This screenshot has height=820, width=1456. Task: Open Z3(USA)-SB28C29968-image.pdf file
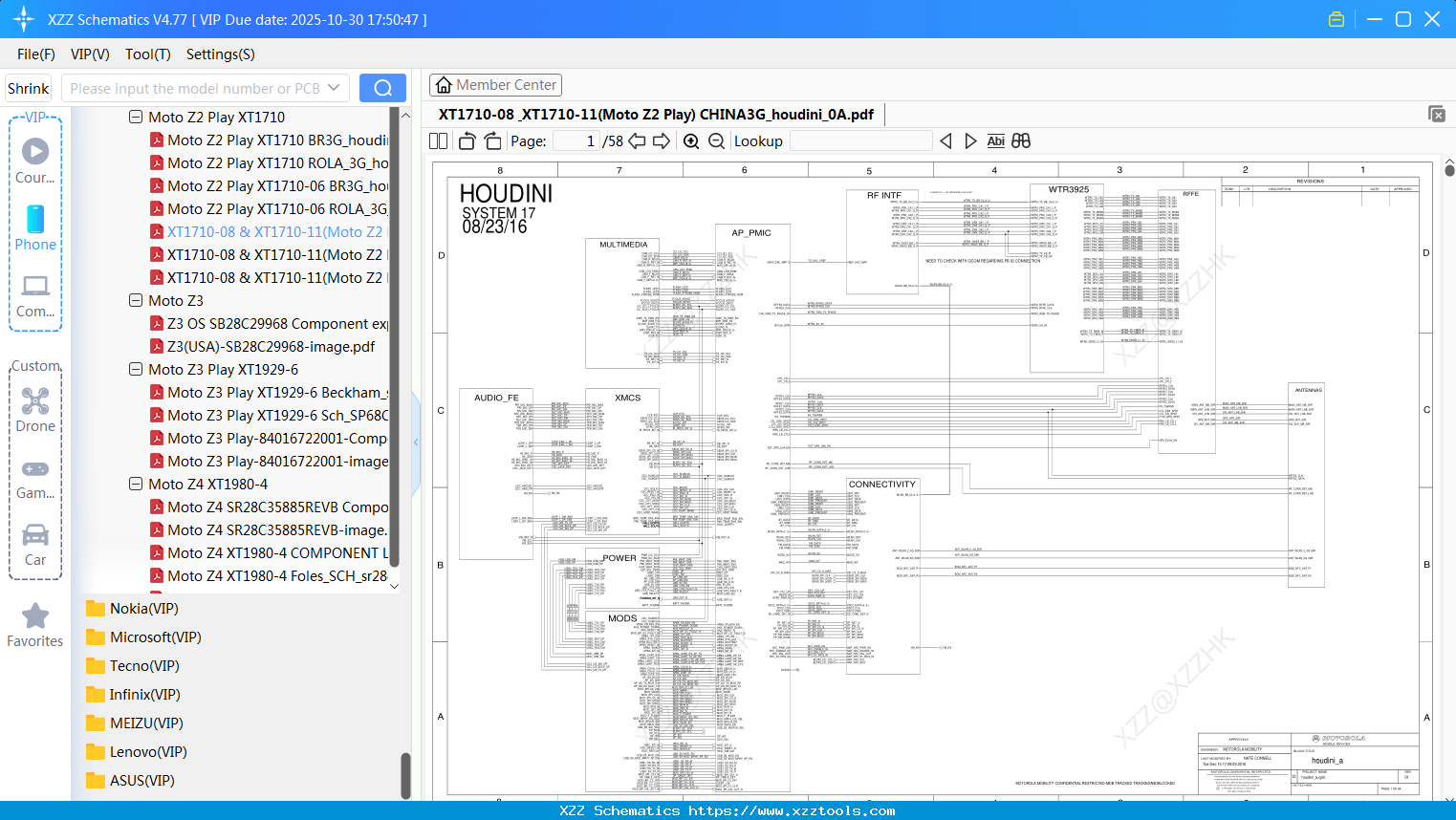pos(271,347)
